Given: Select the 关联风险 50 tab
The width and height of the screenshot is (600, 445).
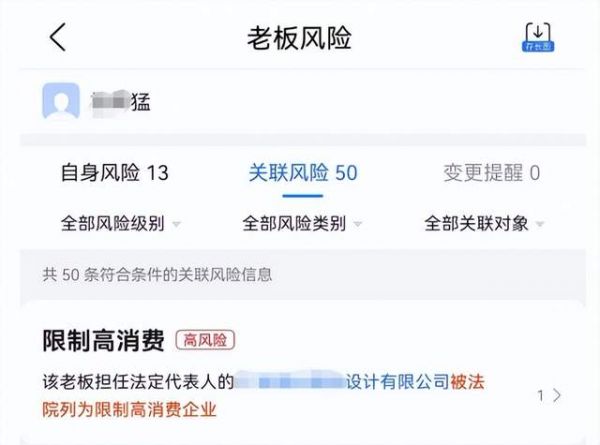Looking at the screenshot, I should point(302,173).
